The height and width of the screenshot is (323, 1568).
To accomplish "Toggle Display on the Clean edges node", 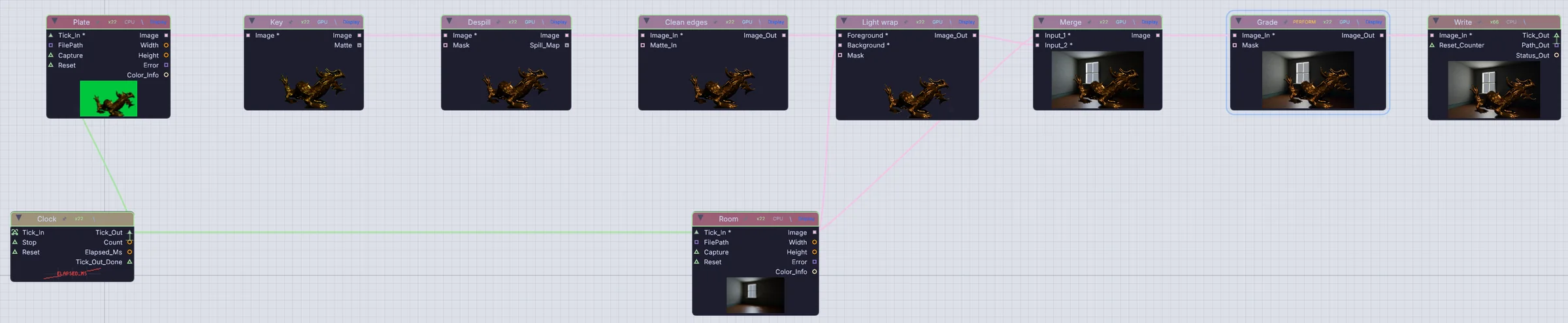I will (x=776, y=22).
